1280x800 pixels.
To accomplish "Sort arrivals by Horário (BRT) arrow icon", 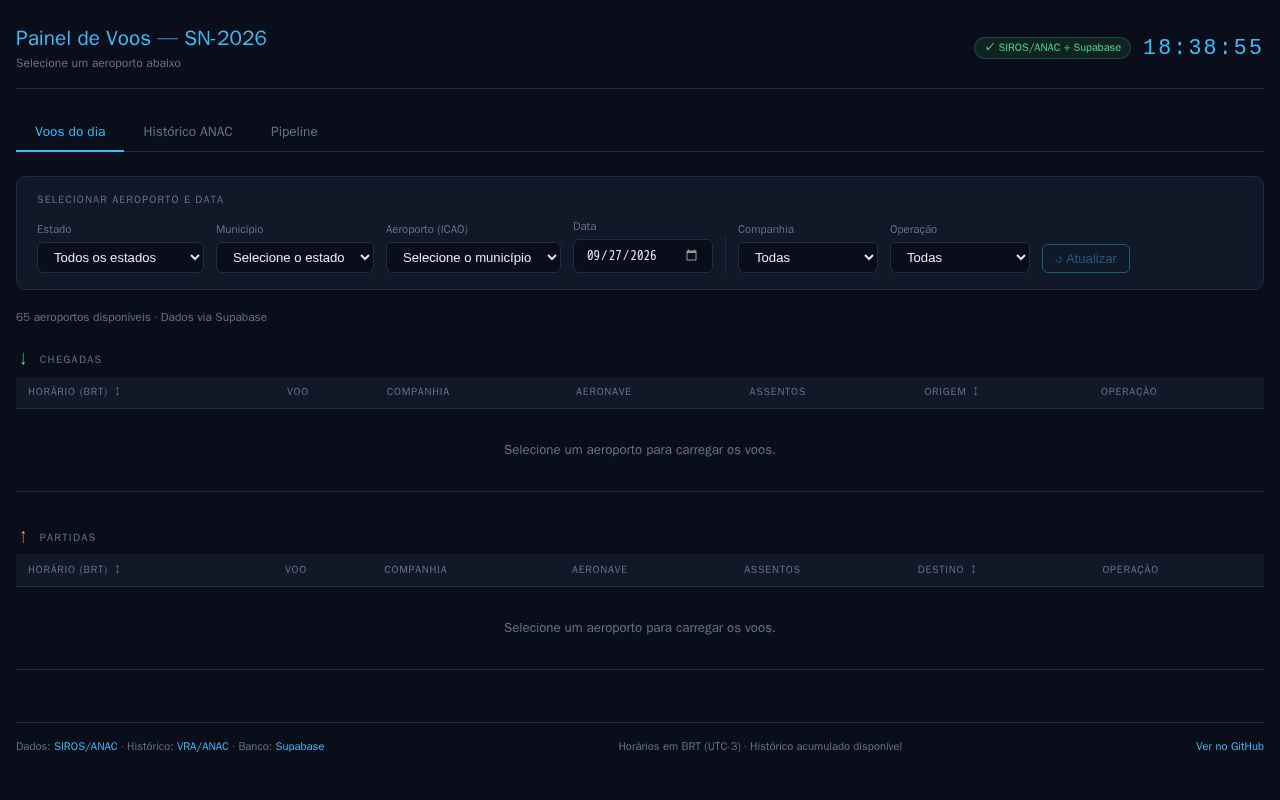I will pos(117,391).
